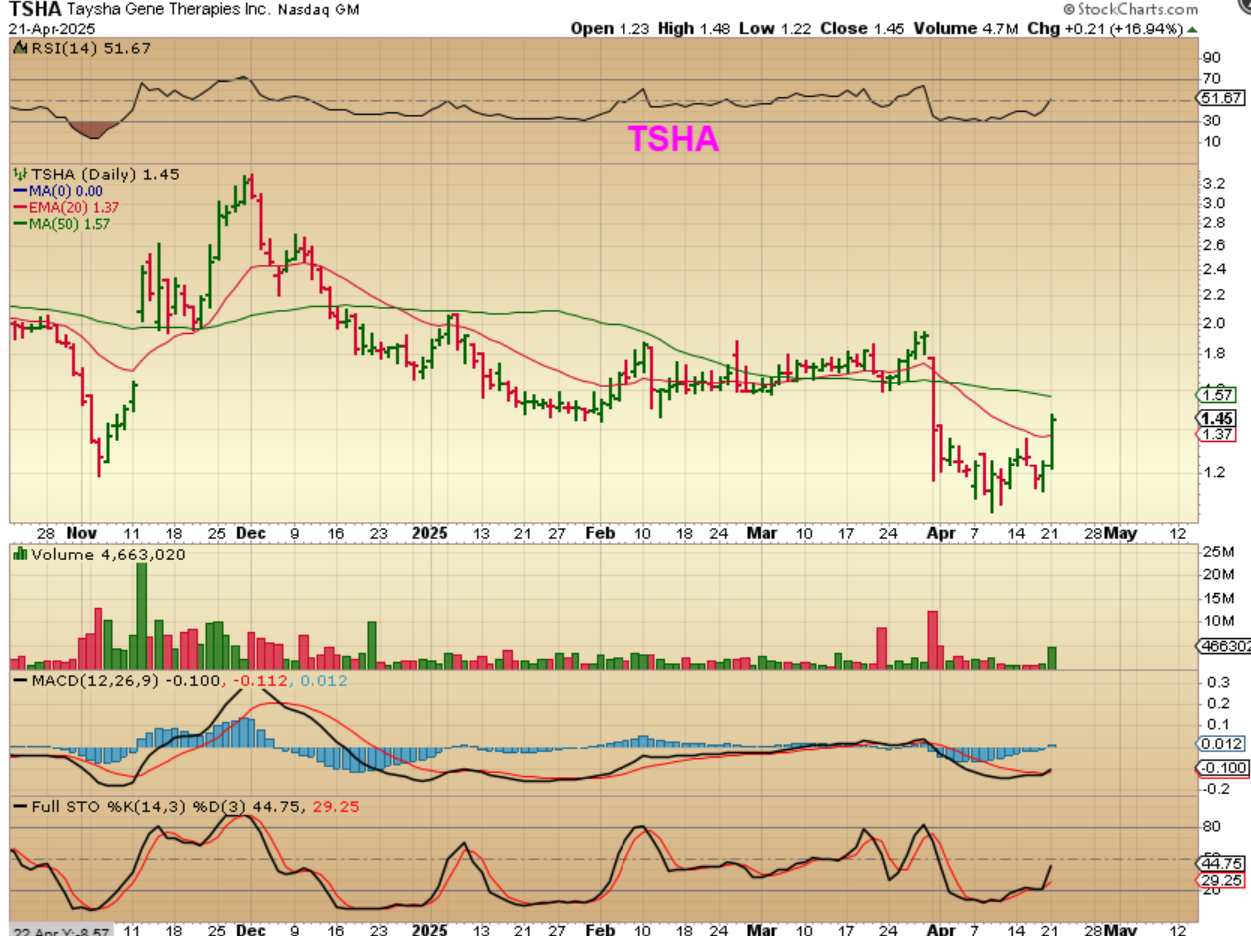Viewport: 1251px width, 936px height.
Task: Click the small marker icon before RSI(14)
Action: [x=18, y=47]
